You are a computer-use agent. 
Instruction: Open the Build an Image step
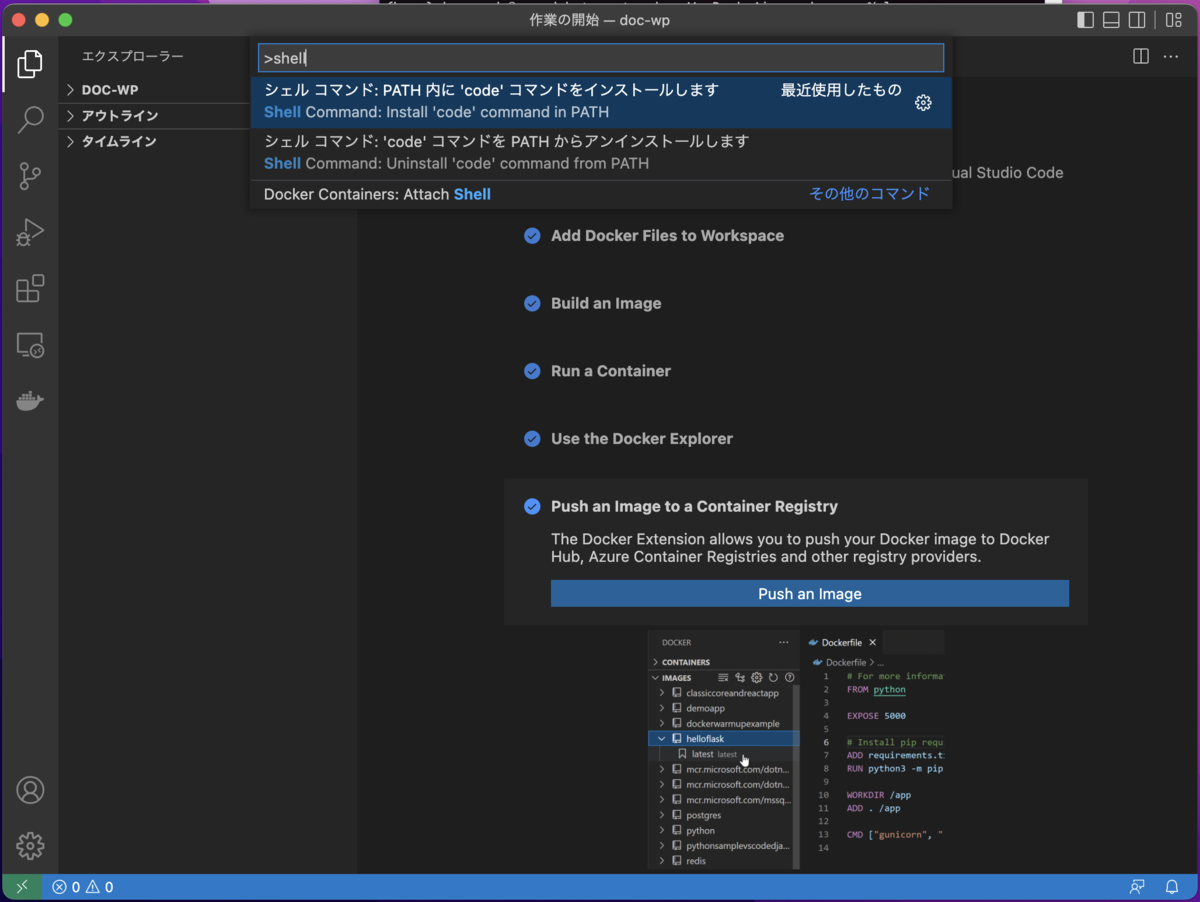pyautogui.click(x=606, y=303)
